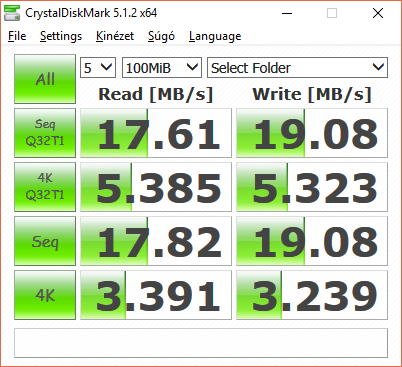Viewport: 402px width, 367px height.
Task: Open the Súgó menu
Action: pos(161,36)
